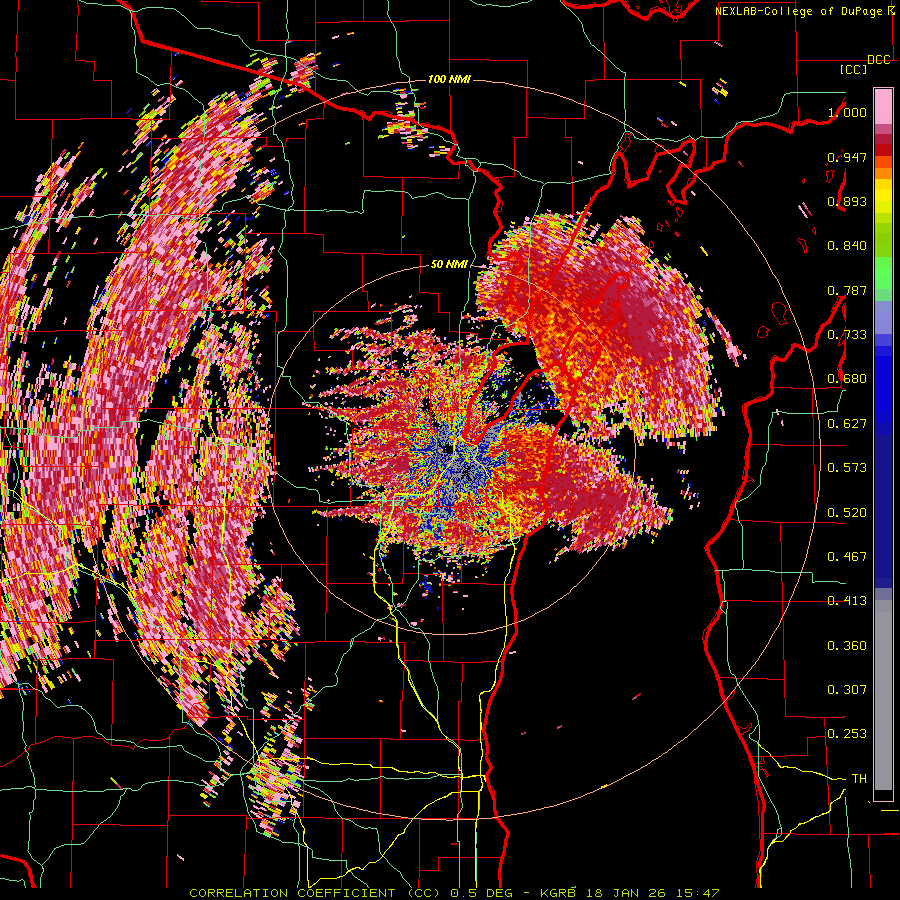900x900 pixels.
Task: Click the 0.733 value on the color scale
Action: pos(847,335)
